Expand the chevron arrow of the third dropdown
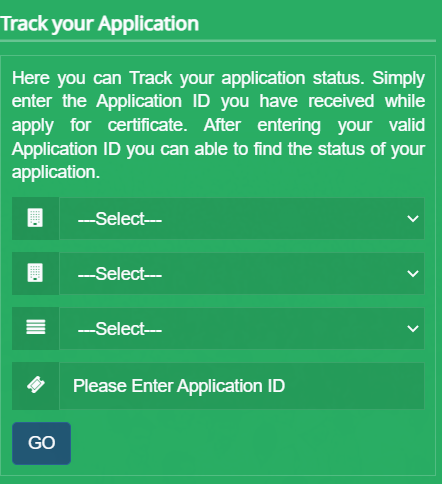 (x=413, y=329)
